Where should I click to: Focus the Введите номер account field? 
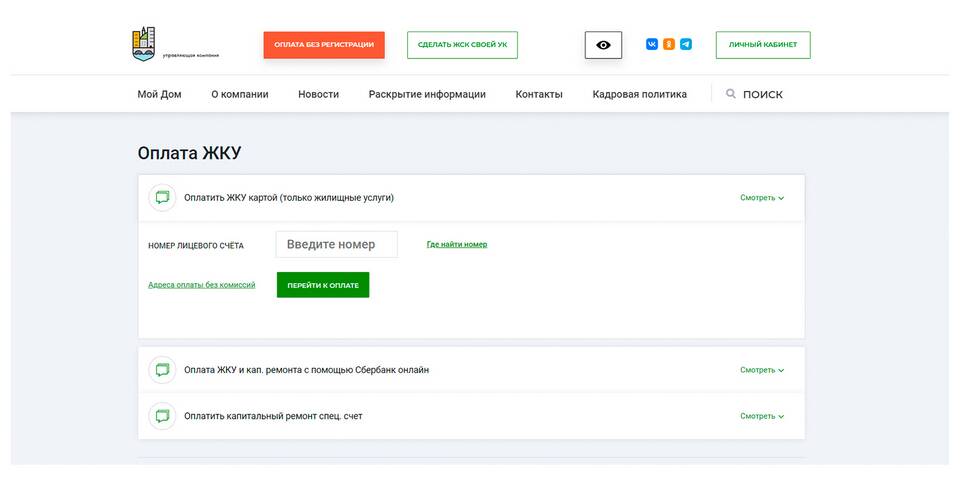pyautogui.click(x=336, y=244)
